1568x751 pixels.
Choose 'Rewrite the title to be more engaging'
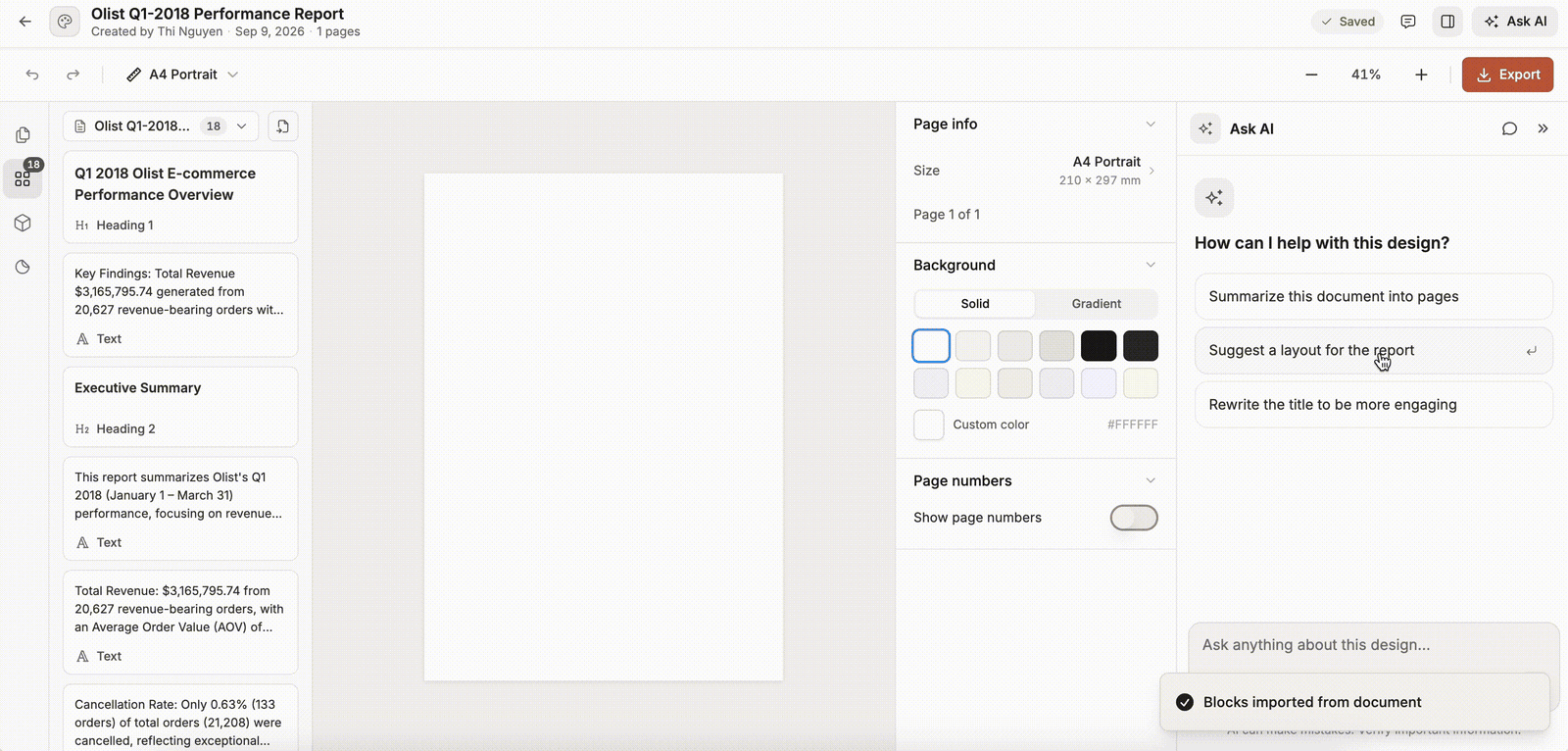[1374, 405]
